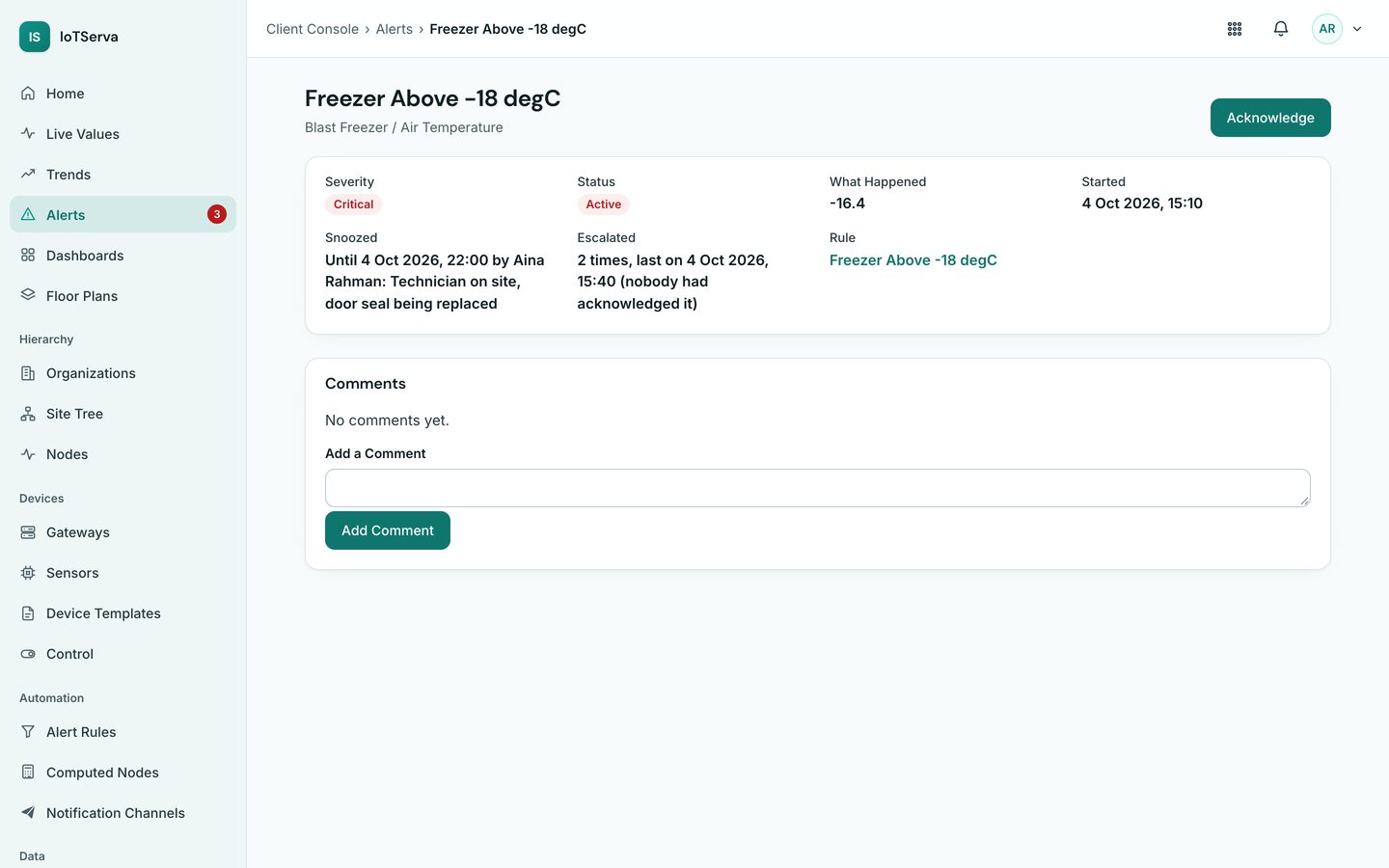Open Computed Nodes page
This screenshot has height=868, width=1389.
pyautogui.click(x=123, y=773)
